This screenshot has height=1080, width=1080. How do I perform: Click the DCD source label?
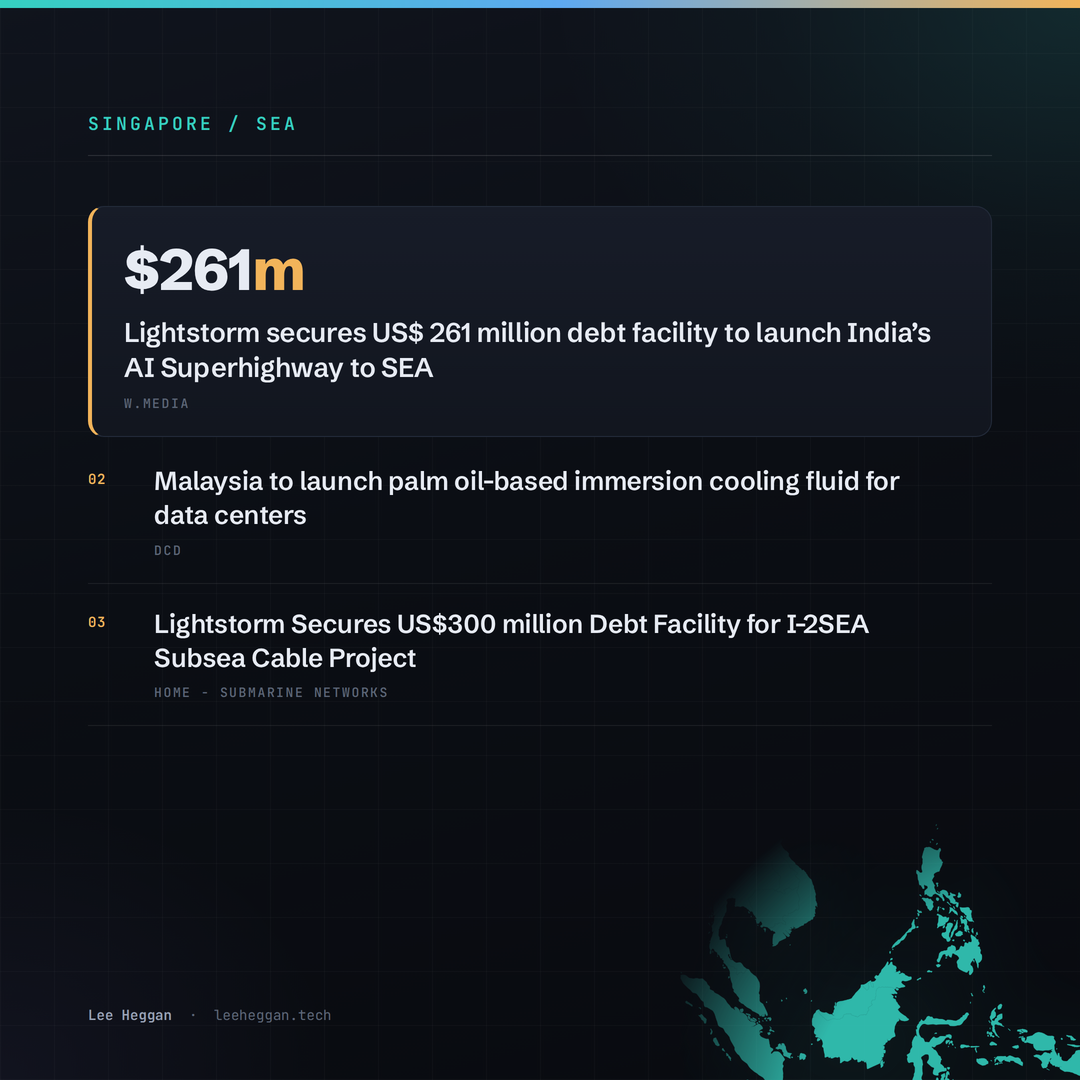[x=167, y=550]
